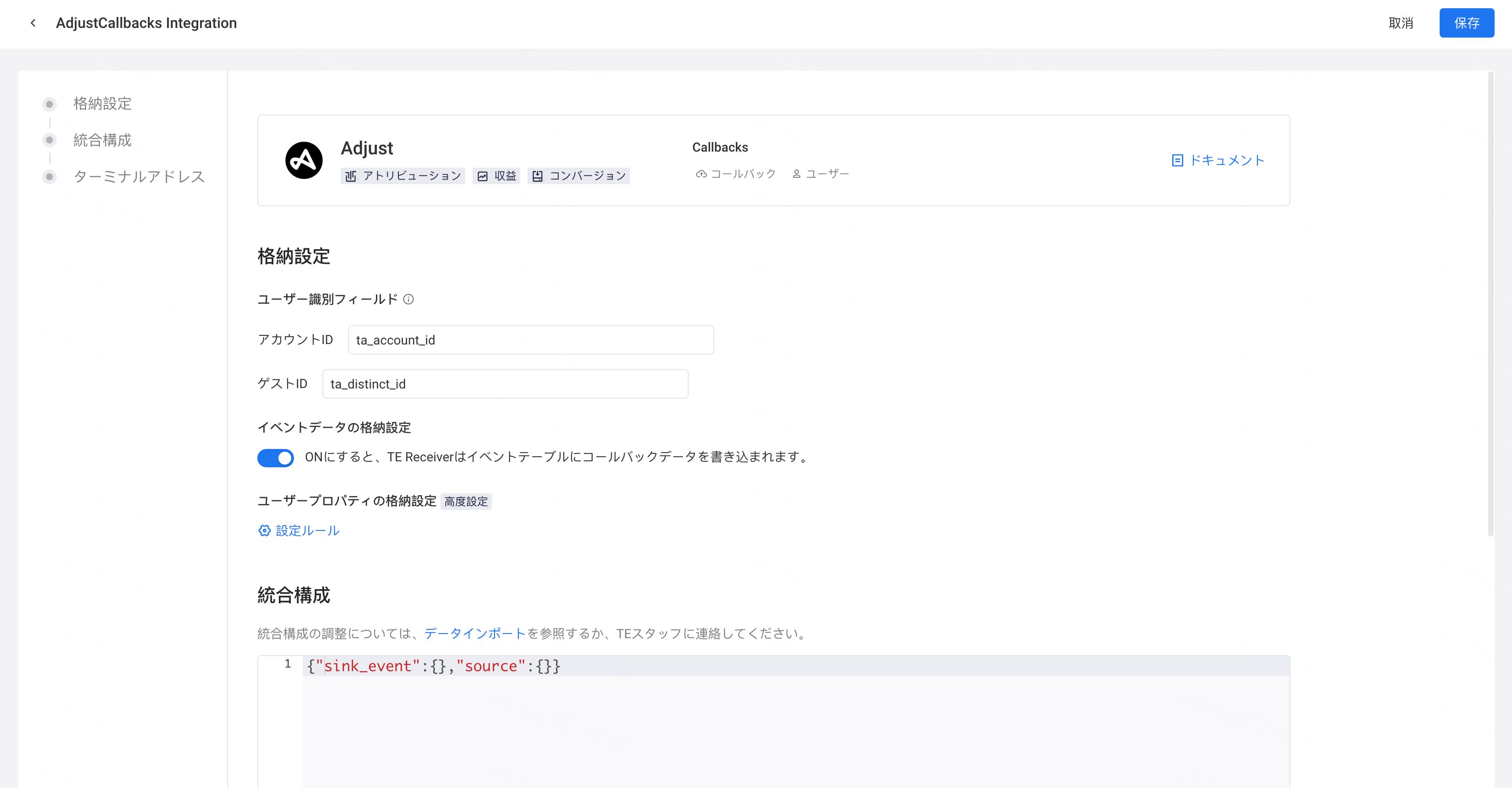The width and height of the screenshot is (1512, 788).
Task: Go back using the left chevron arrow
Action: (33, 23)
